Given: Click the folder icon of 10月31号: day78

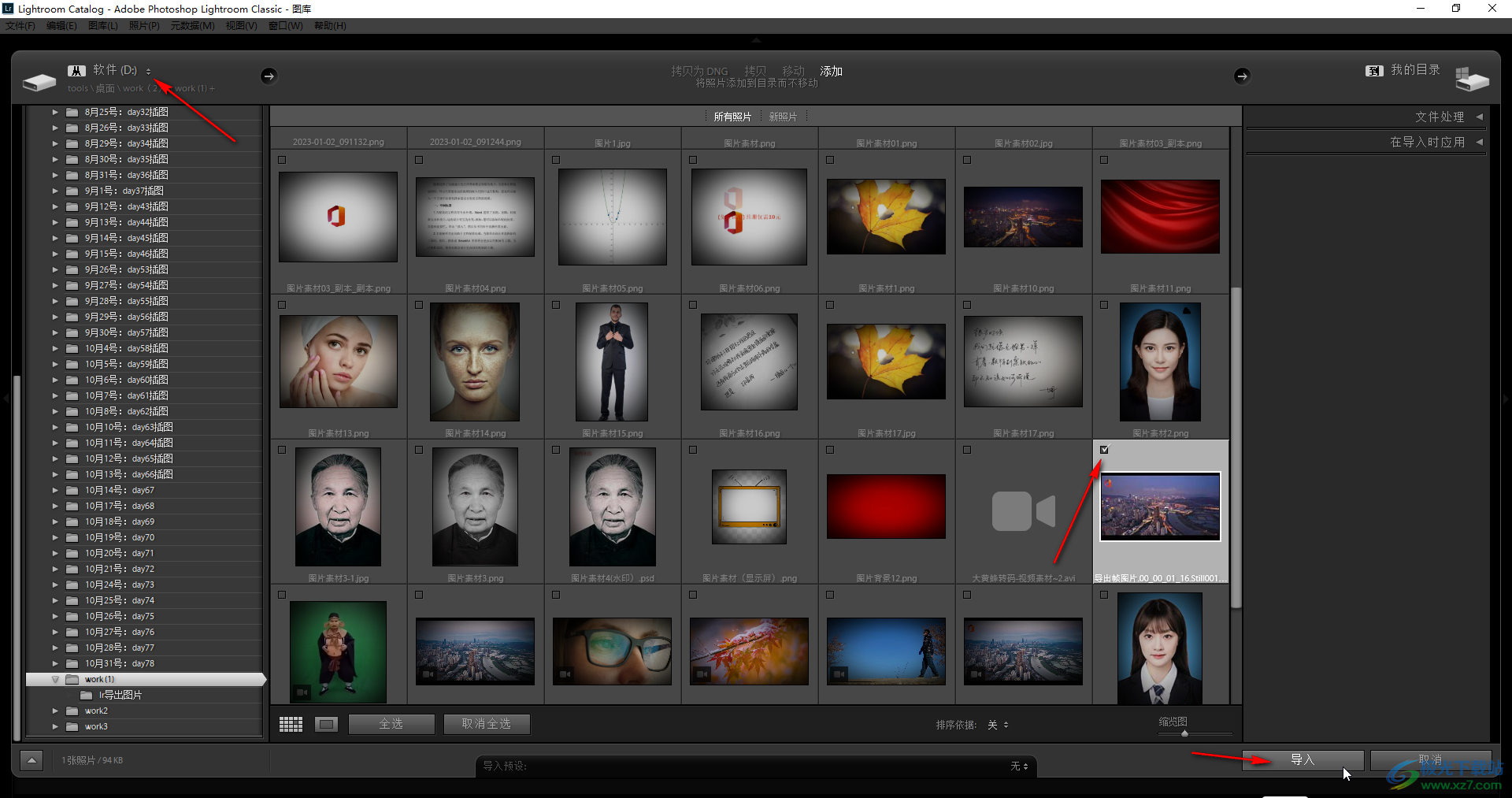Looking at the screenshot, I should (72, 663).
